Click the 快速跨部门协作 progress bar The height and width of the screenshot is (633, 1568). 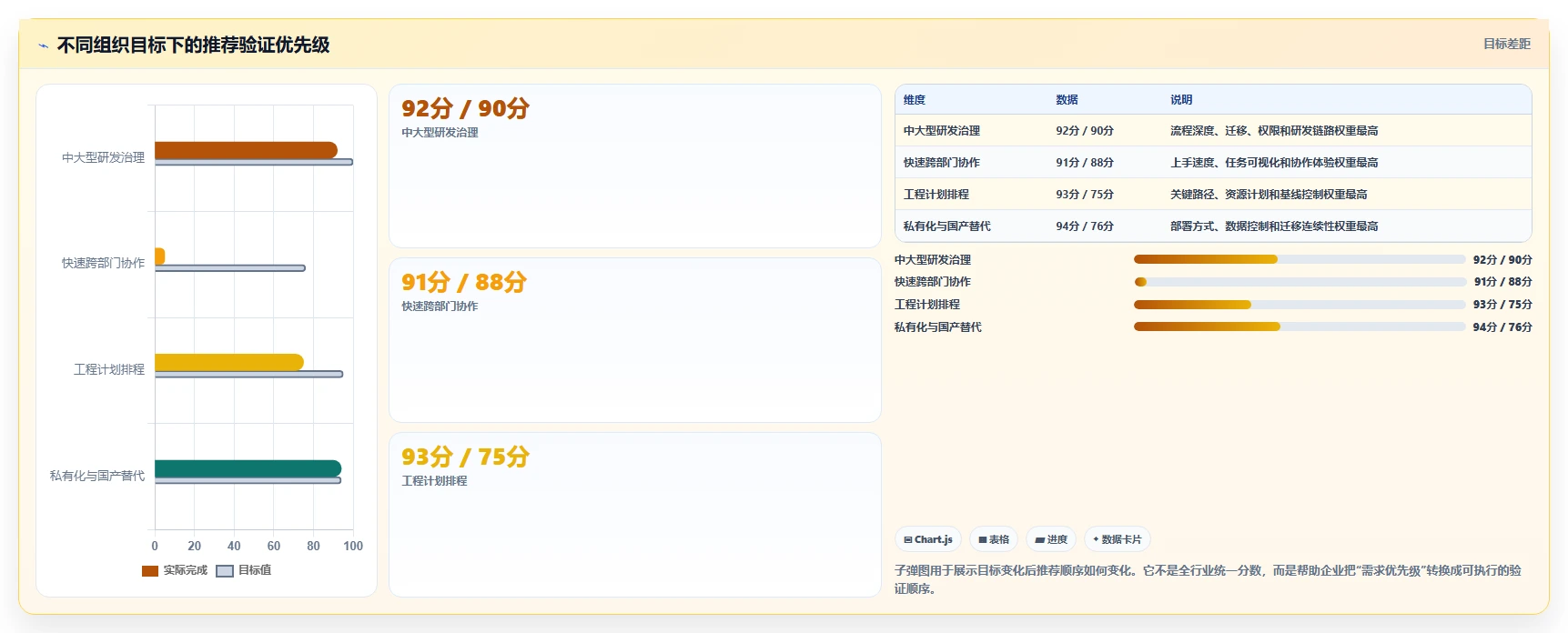[x=1300, y=282]
